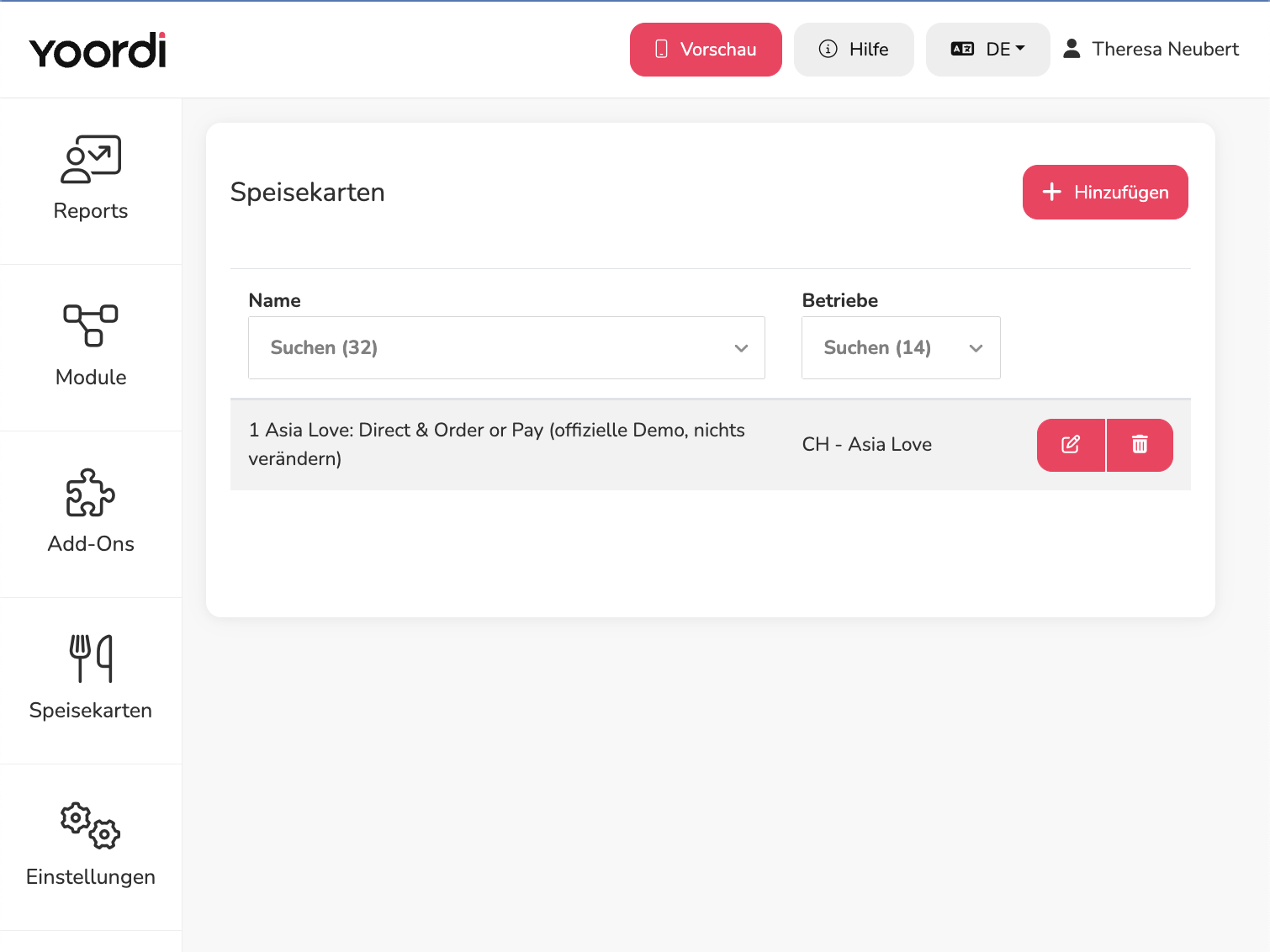This screenshot has width=1270, height=952.
Task: Select the Asia Love menu row text
Action: tap(497, 444)
